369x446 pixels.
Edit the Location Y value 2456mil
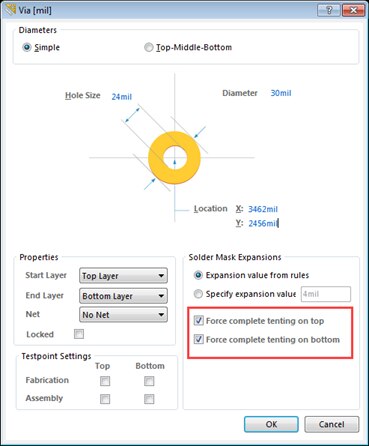[x=263, y=223]
